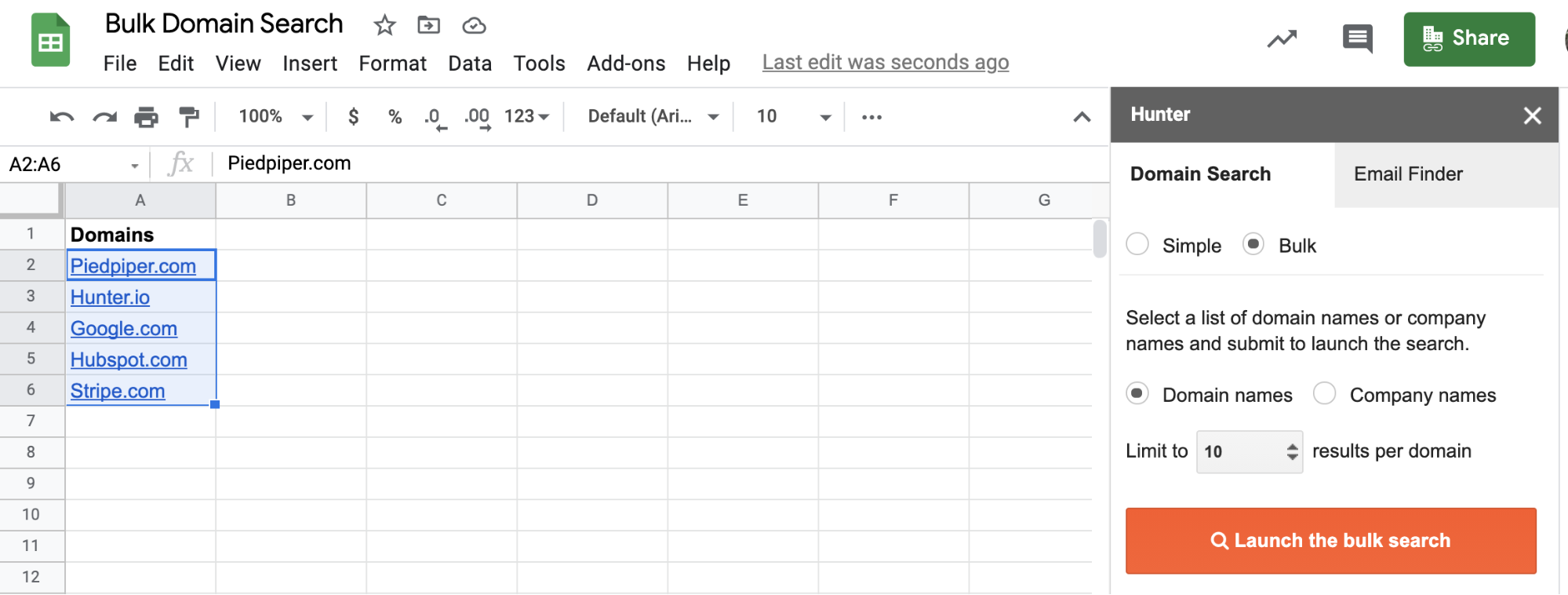Image resolution: width=1568 pixels, height=595 pixels.
Task: Click the results limit stepper arrows
Action: coord(1292,451)
